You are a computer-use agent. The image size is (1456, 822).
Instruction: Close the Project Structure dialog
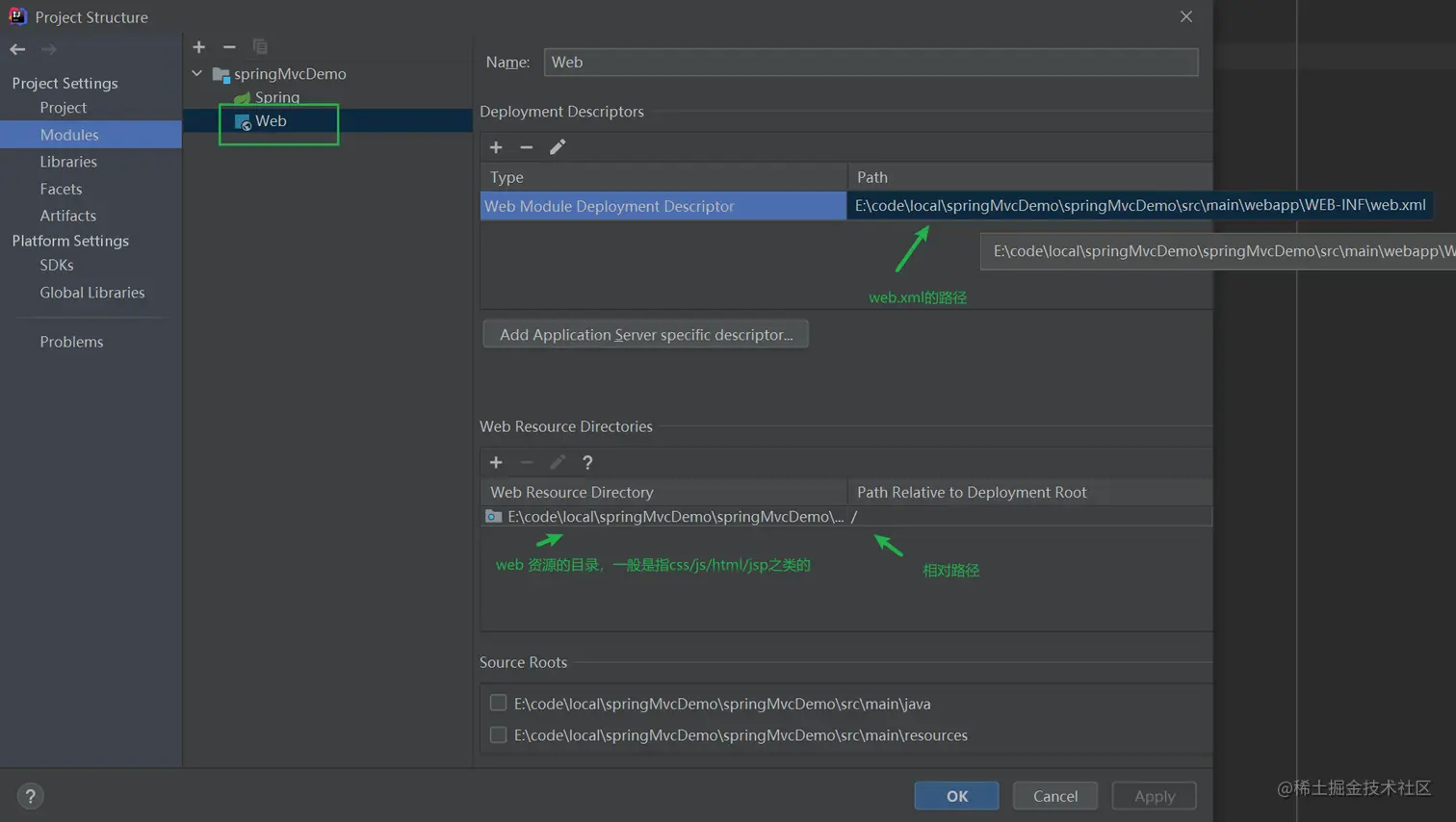coord(1186,16)
